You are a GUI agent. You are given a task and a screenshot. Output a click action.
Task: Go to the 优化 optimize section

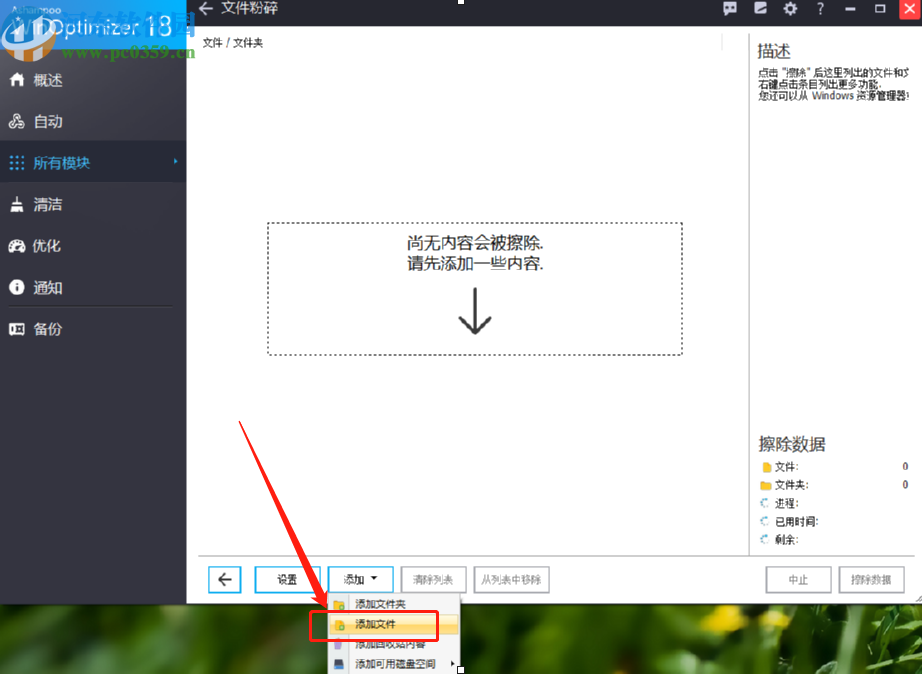coord(93,246)
